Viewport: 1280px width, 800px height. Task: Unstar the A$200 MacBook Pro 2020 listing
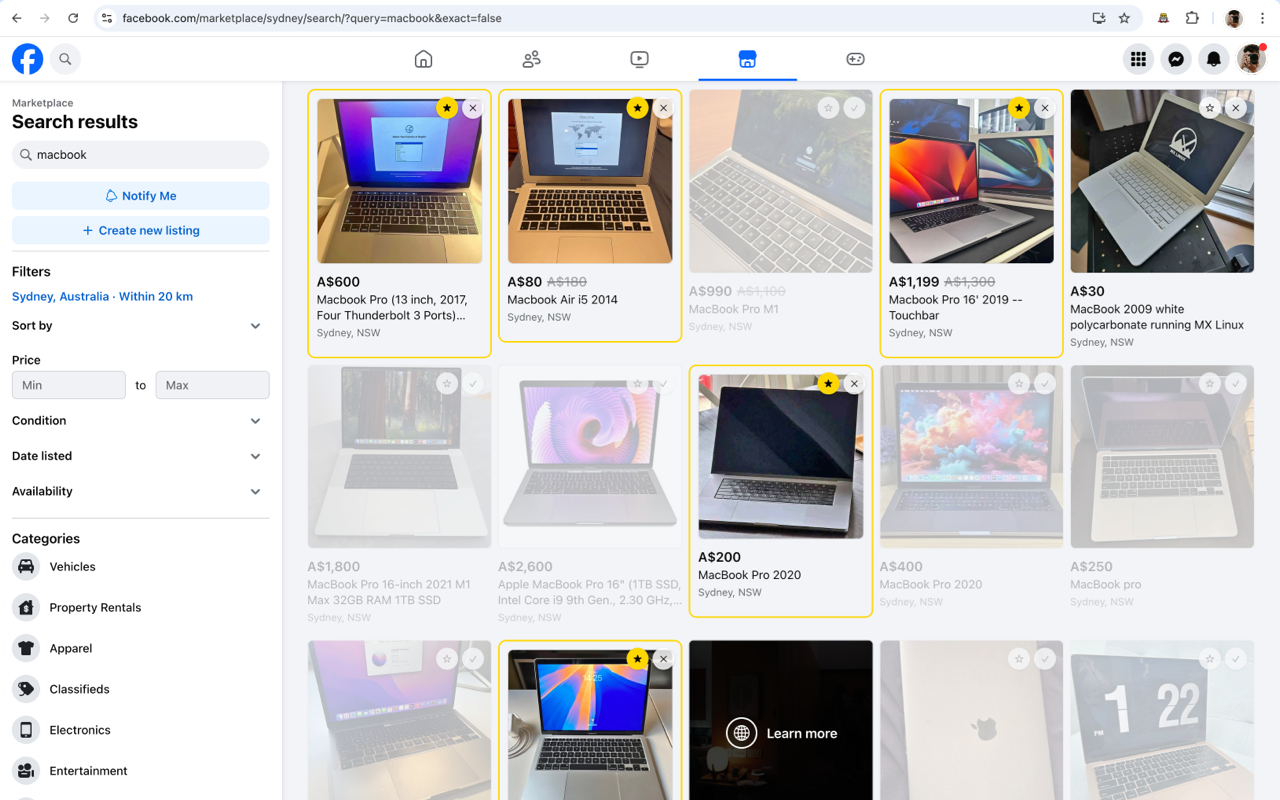point(828,383)
